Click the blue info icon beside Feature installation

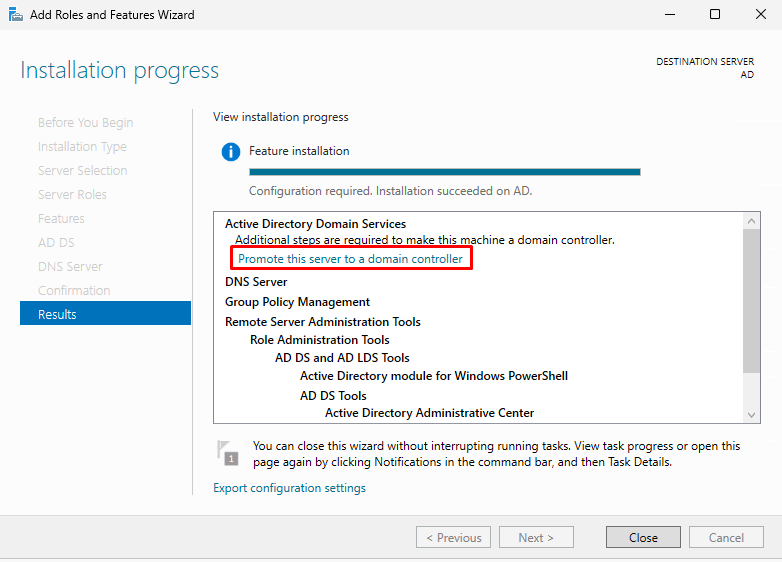pos(231,152)
